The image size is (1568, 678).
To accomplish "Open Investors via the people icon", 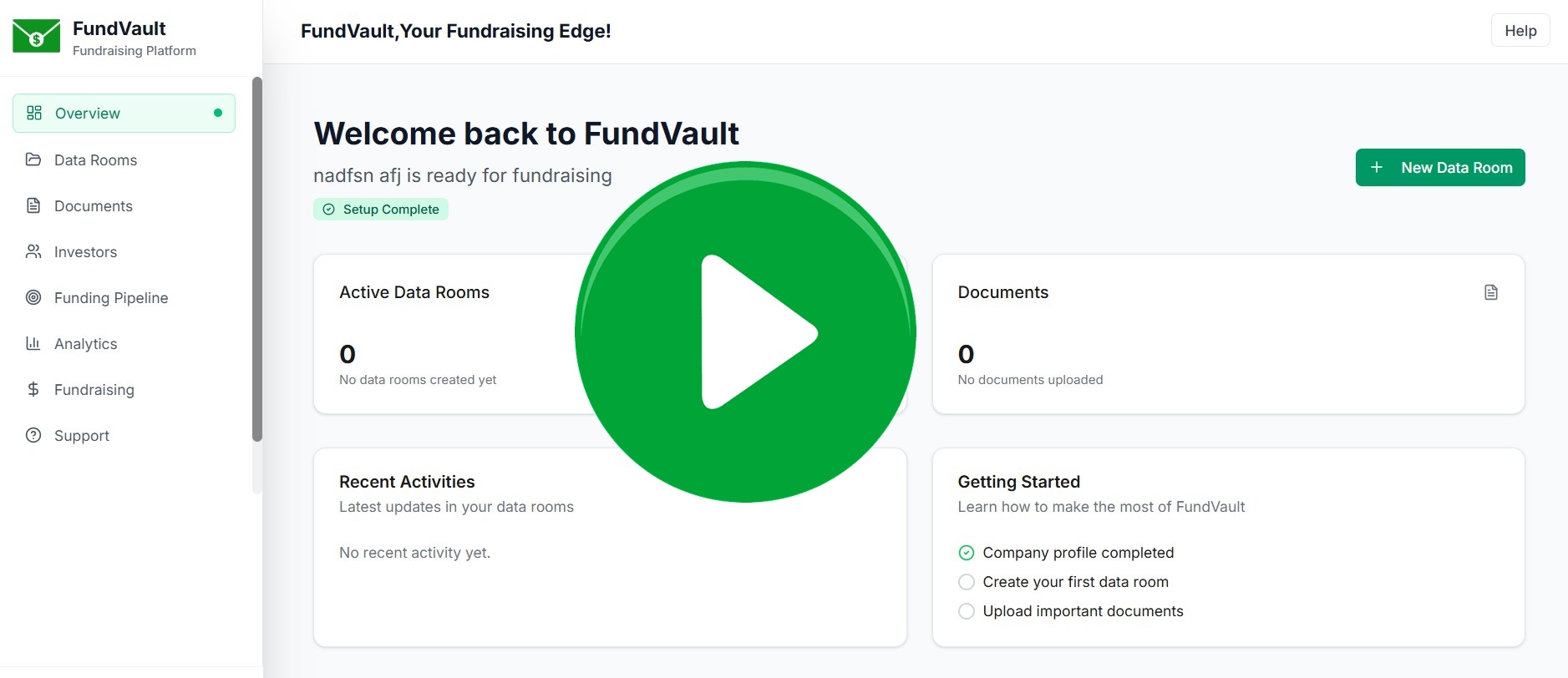I will pyautogui.click(x=33, y=251).
